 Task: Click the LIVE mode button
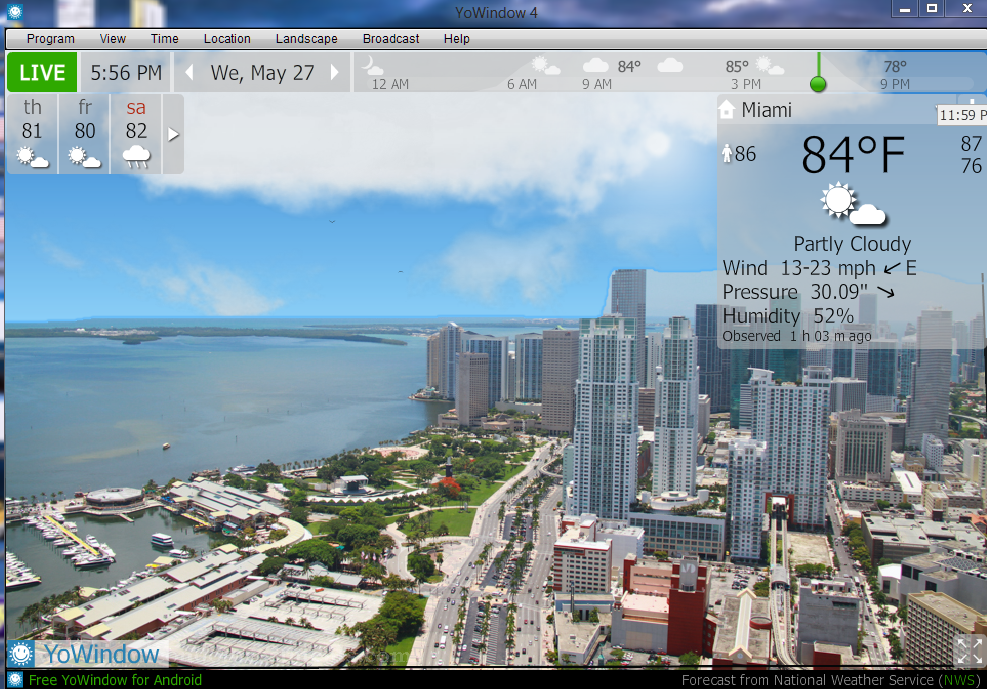pos(42,73)
